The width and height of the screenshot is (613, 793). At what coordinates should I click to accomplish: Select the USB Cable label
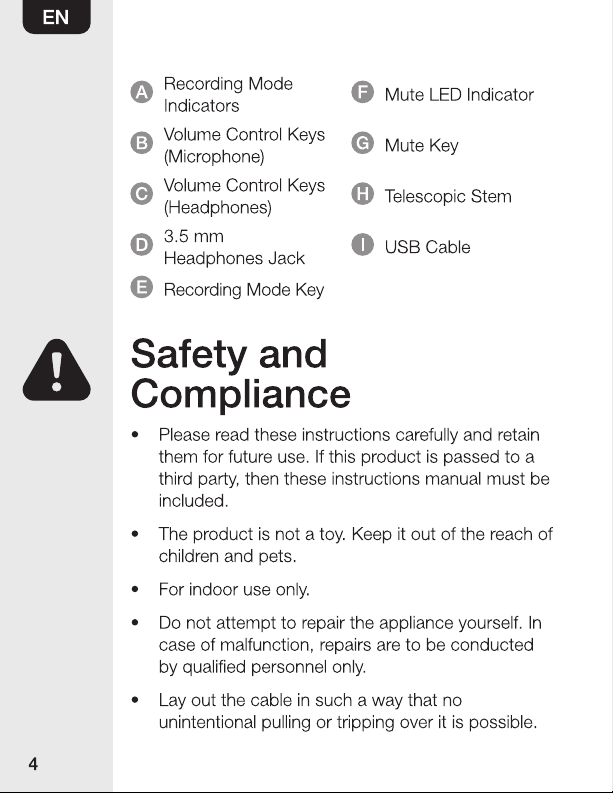427,247
